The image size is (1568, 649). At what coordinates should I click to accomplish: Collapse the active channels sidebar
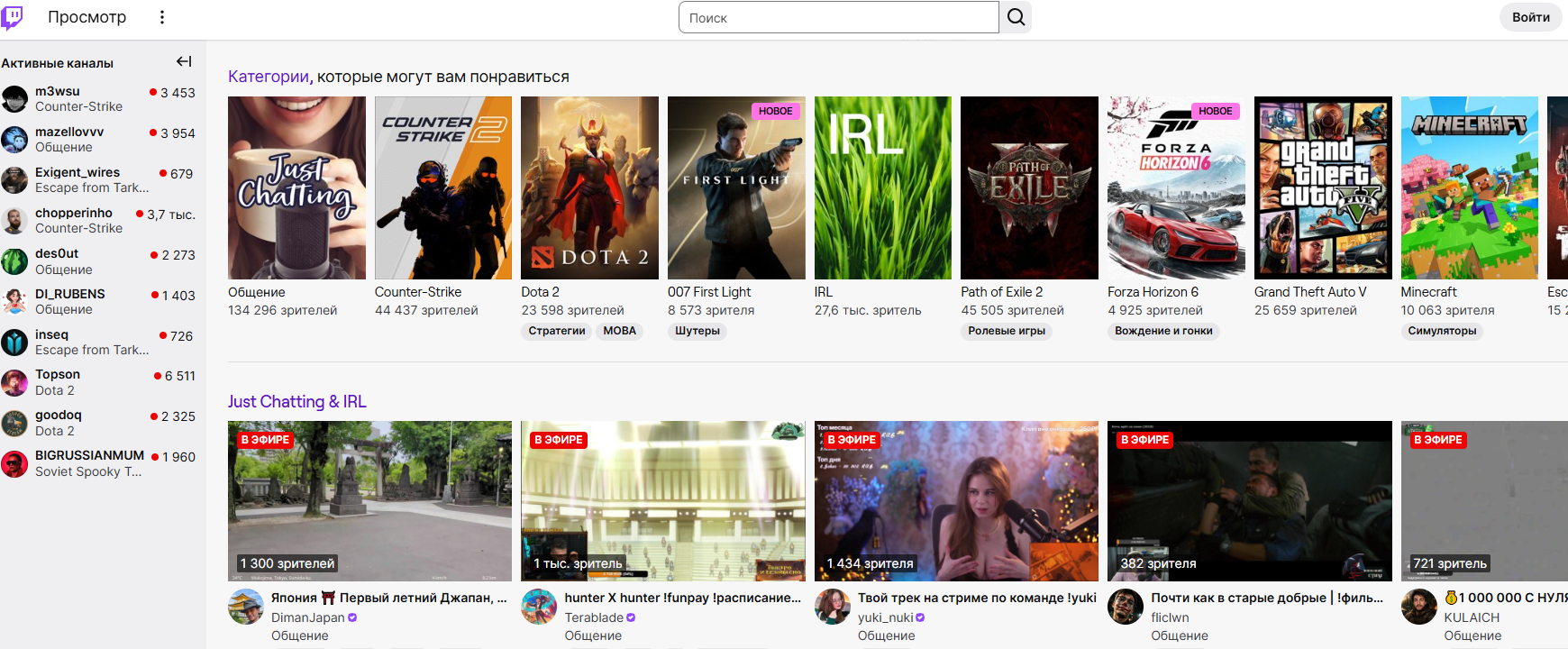pyautogui.click(x=184, y=61)
